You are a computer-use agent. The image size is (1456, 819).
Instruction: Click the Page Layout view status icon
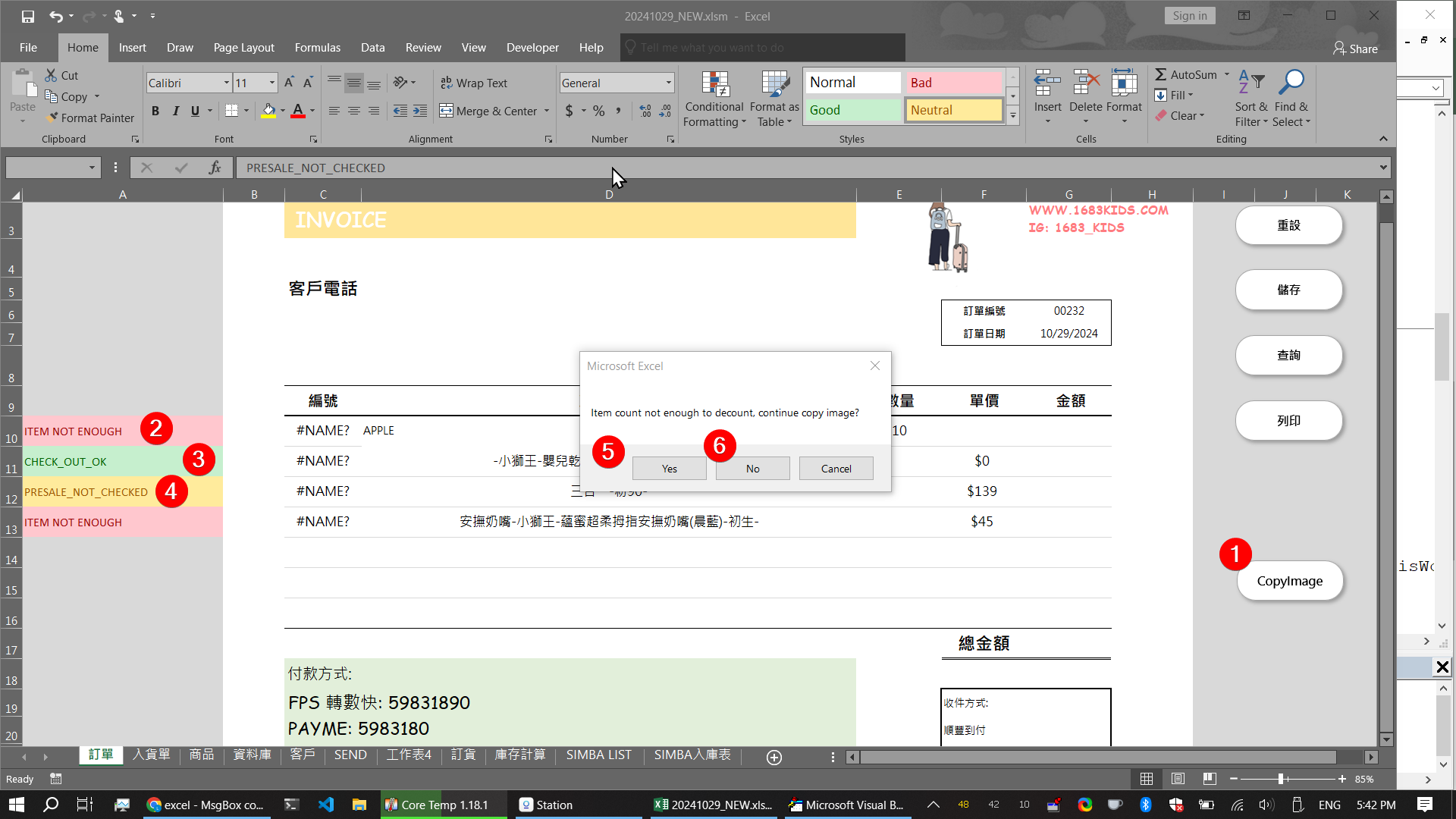click(1178, 779)
